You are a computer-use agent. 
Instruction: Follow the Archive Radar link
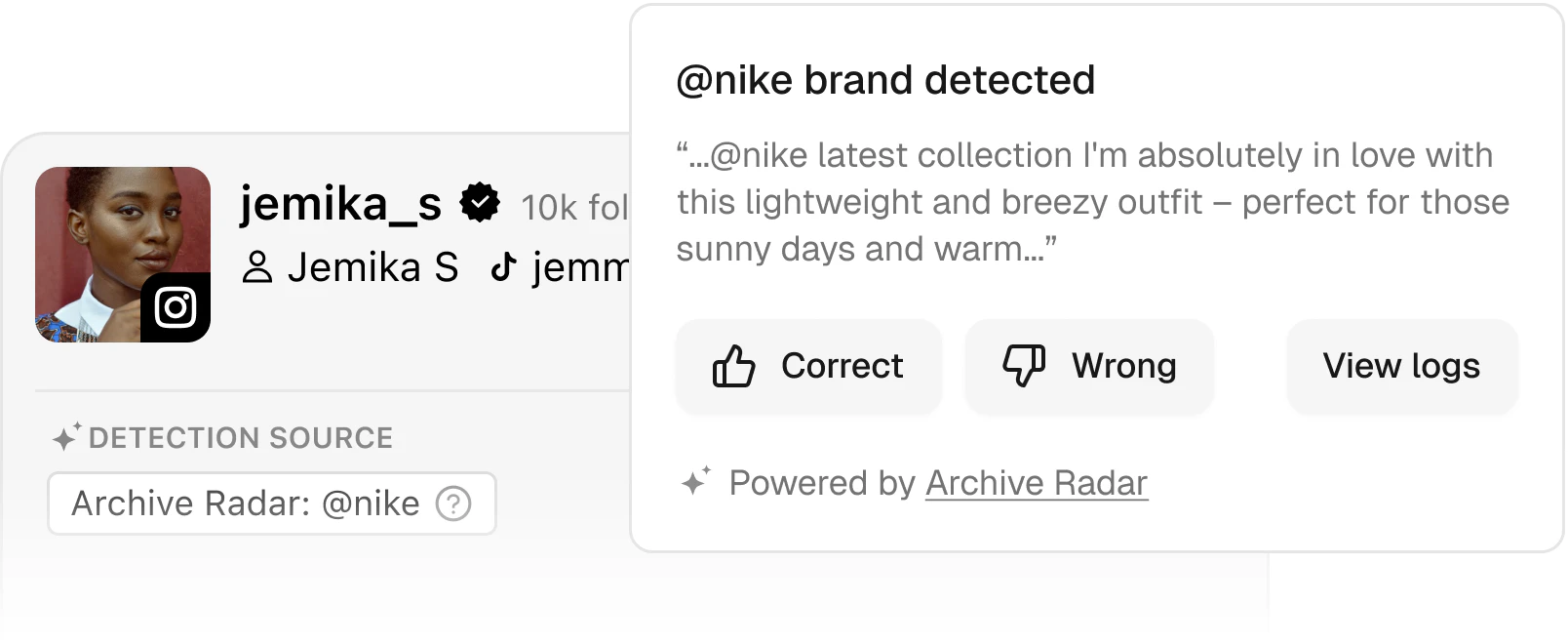point(1037,483)
